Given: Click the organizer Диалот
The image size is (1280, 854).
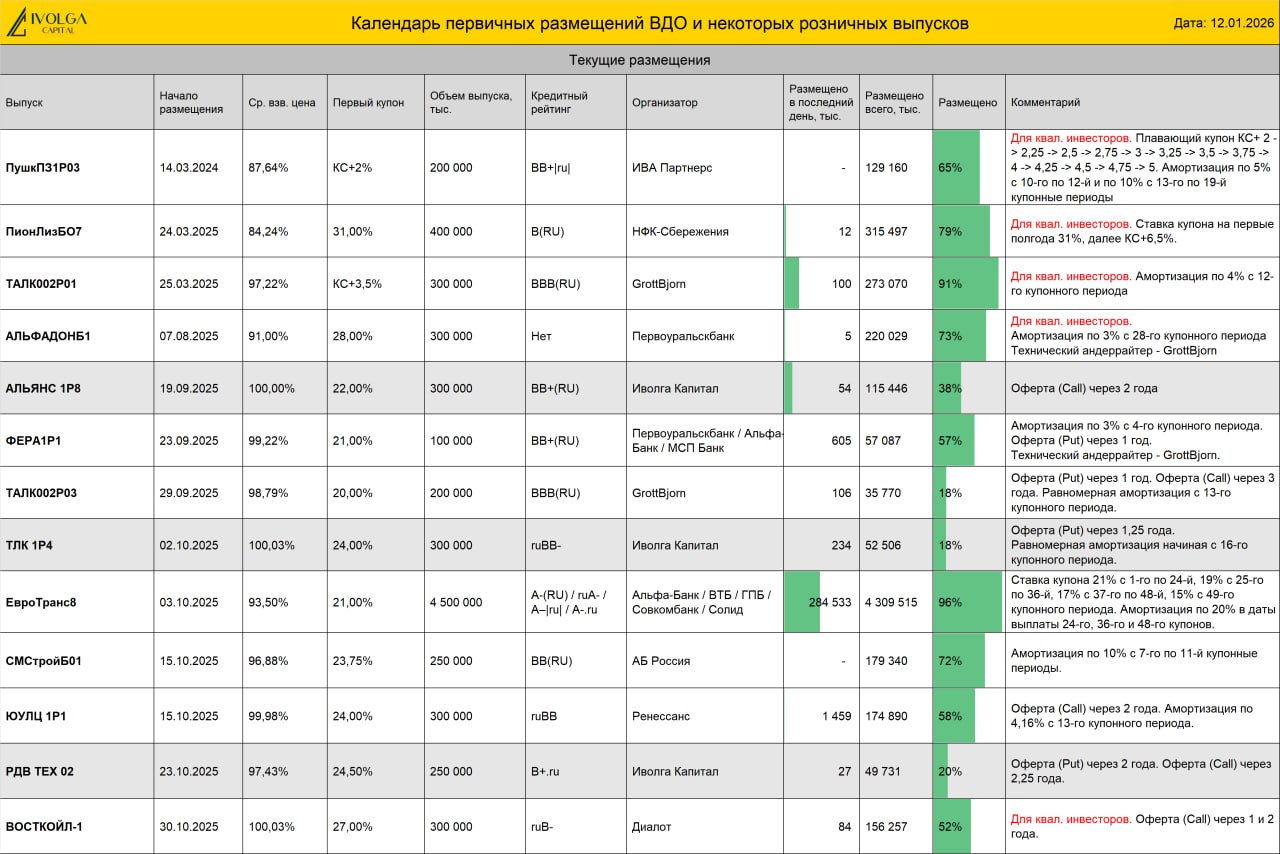Looking at the screenshot, I should tap(652, 826).
